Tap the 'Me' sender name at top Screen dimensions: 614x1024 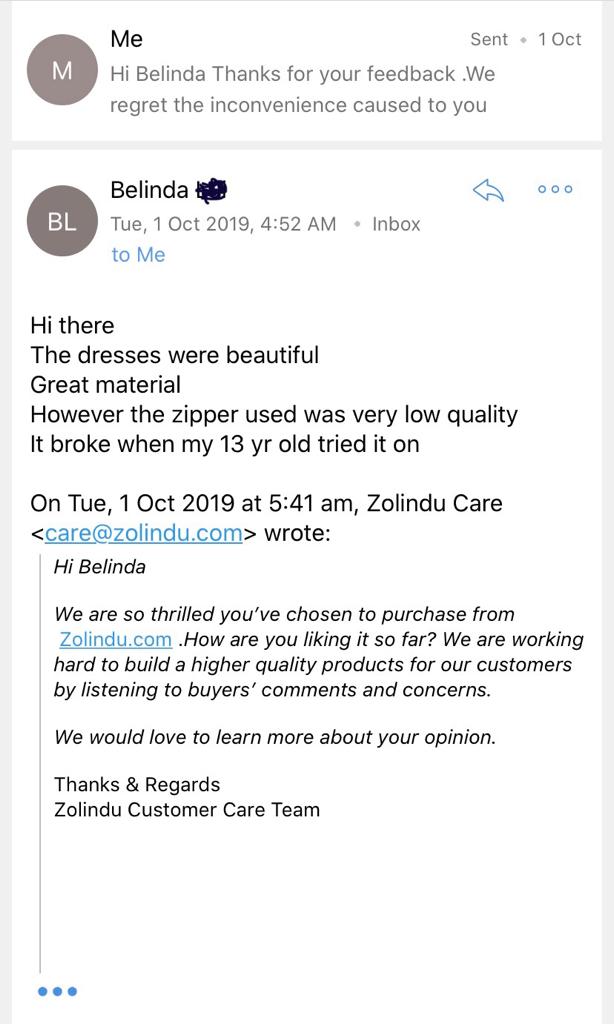click(126, 39)
